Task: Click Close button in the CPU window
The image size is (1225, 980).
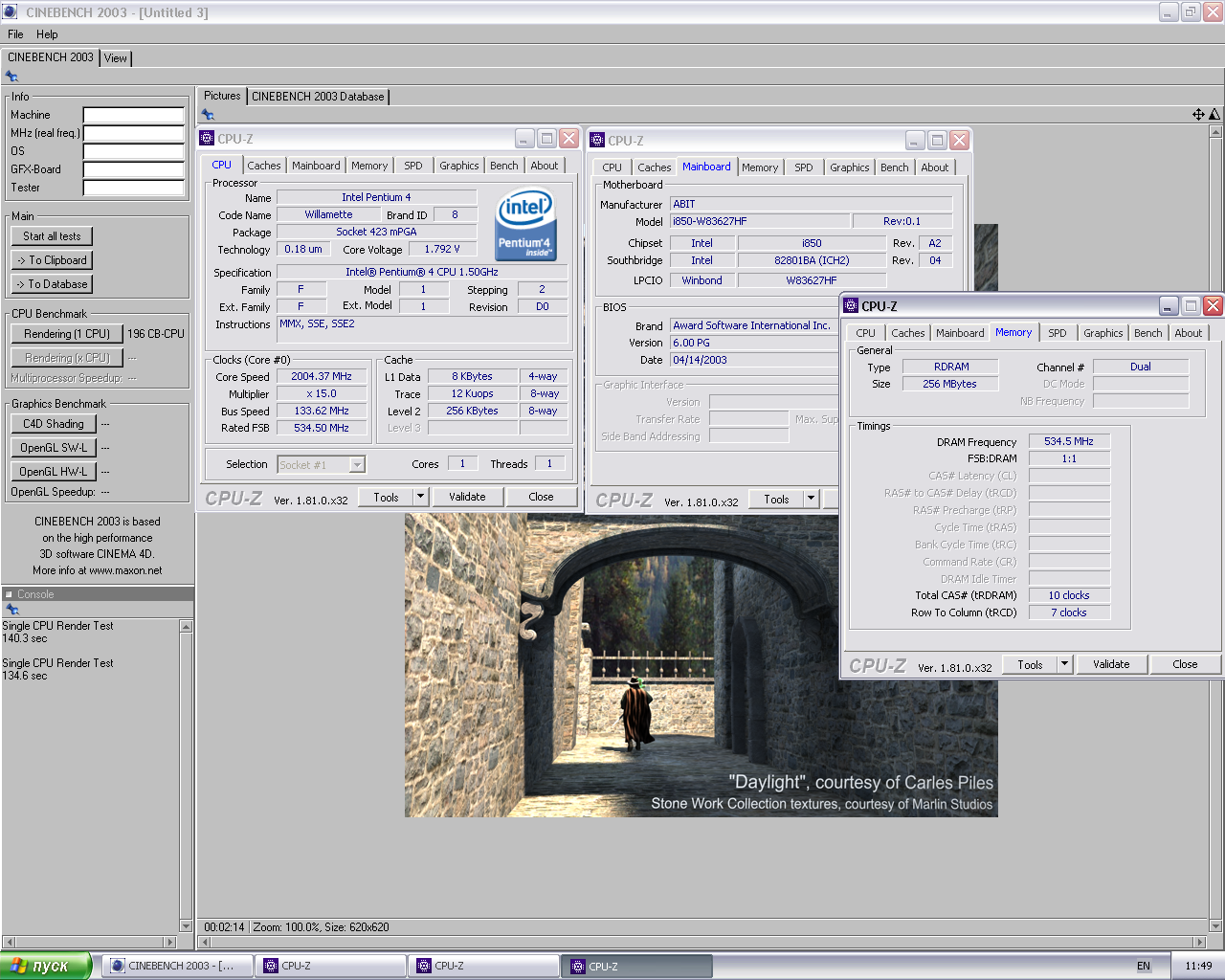Action: point(541,497)
